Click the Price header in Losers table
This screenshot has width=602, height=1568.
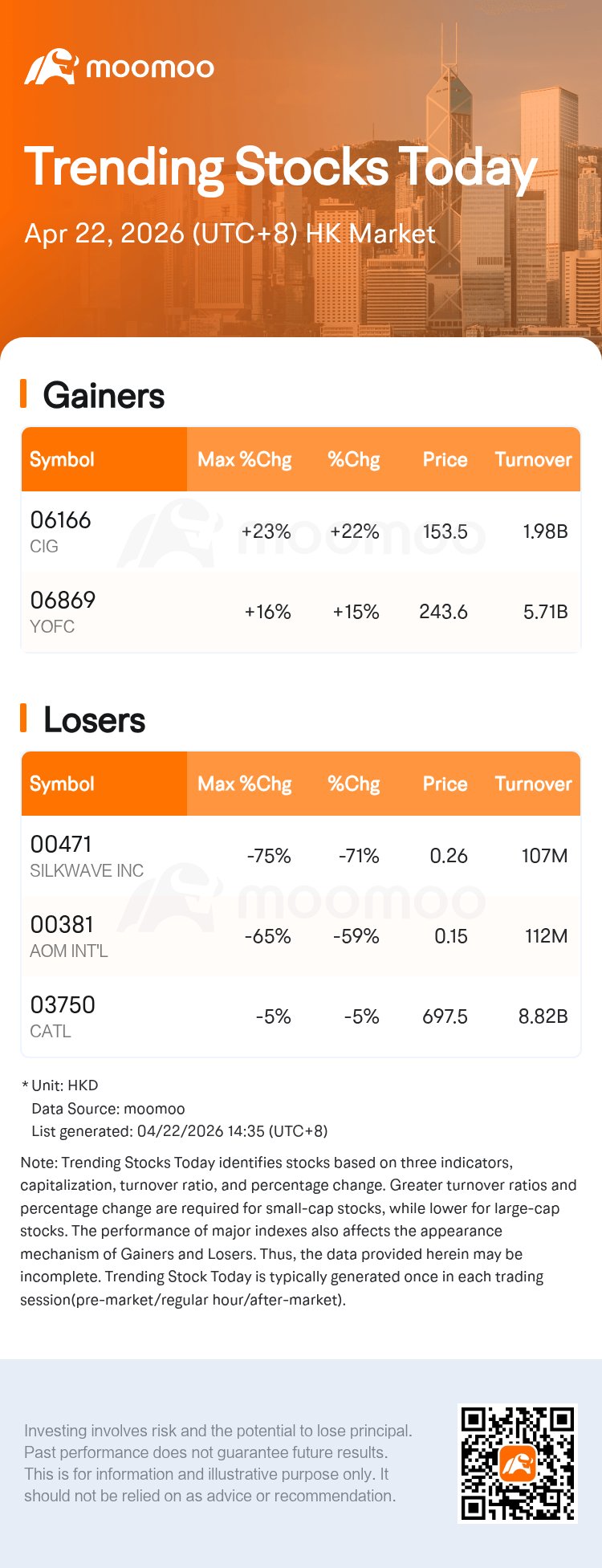445,784
